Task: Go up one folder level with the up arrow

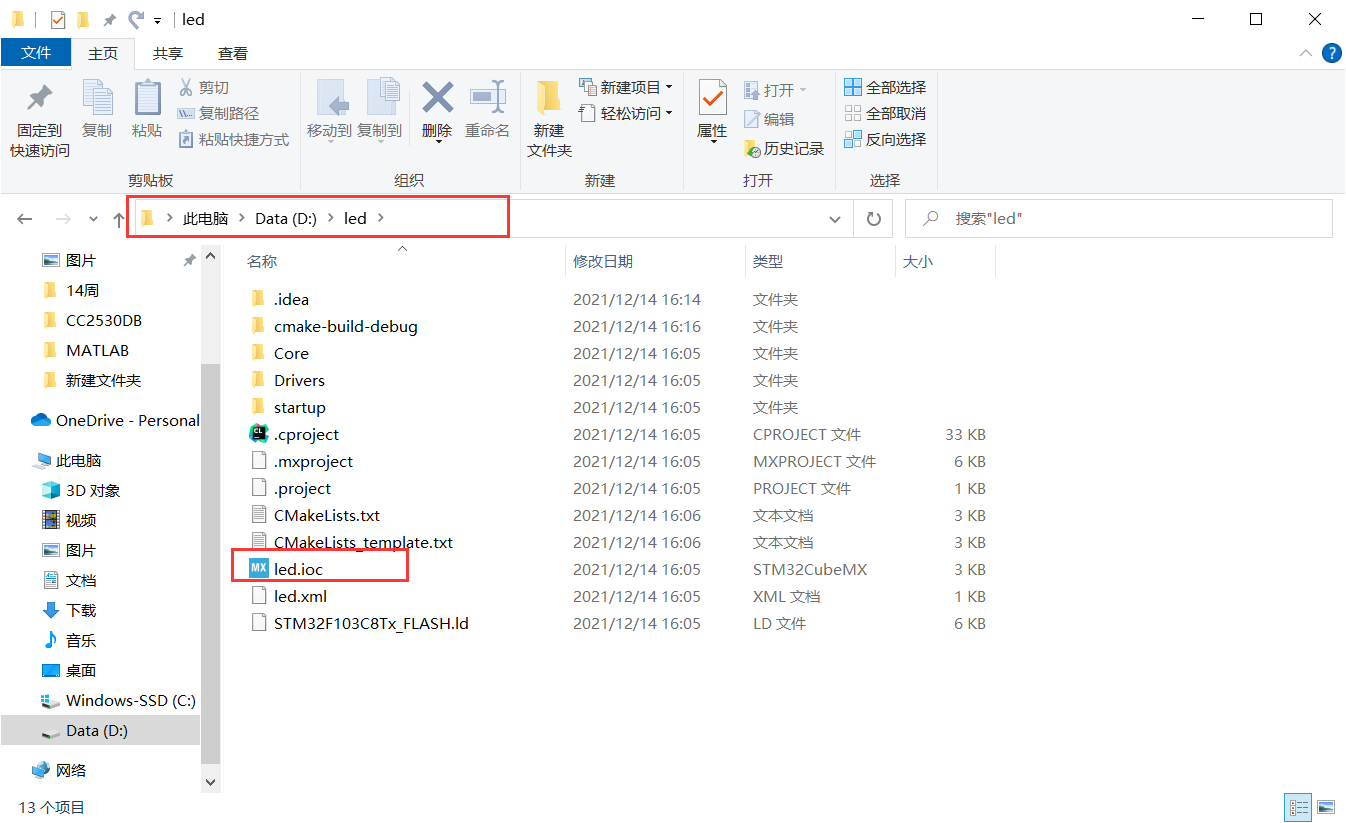Action: point(119,219)
